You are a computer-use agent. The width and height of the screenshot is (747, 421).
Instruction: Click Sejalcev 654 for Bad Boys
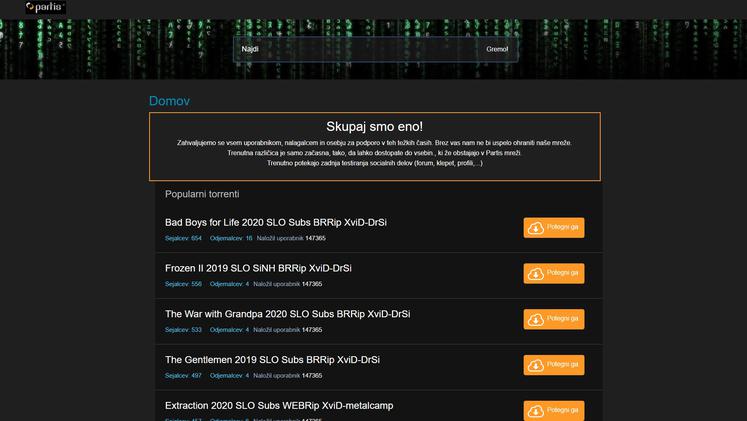183,238
